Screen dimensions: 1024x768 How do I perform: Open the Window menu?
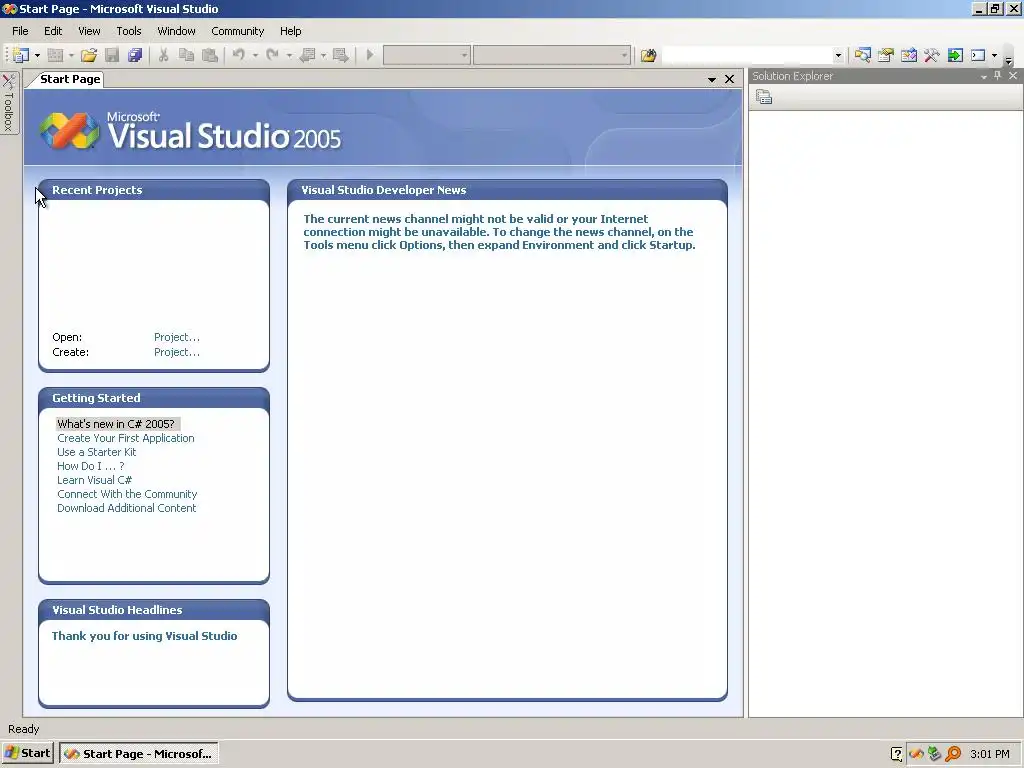176,31
